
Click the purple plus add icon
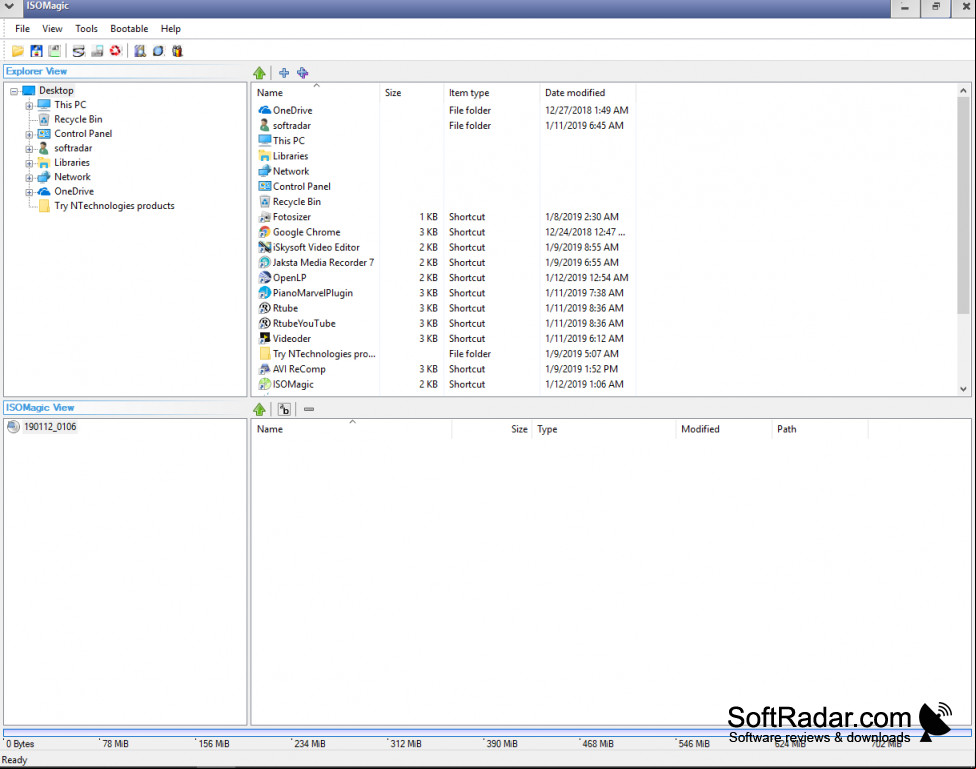[x=303, y=73]
